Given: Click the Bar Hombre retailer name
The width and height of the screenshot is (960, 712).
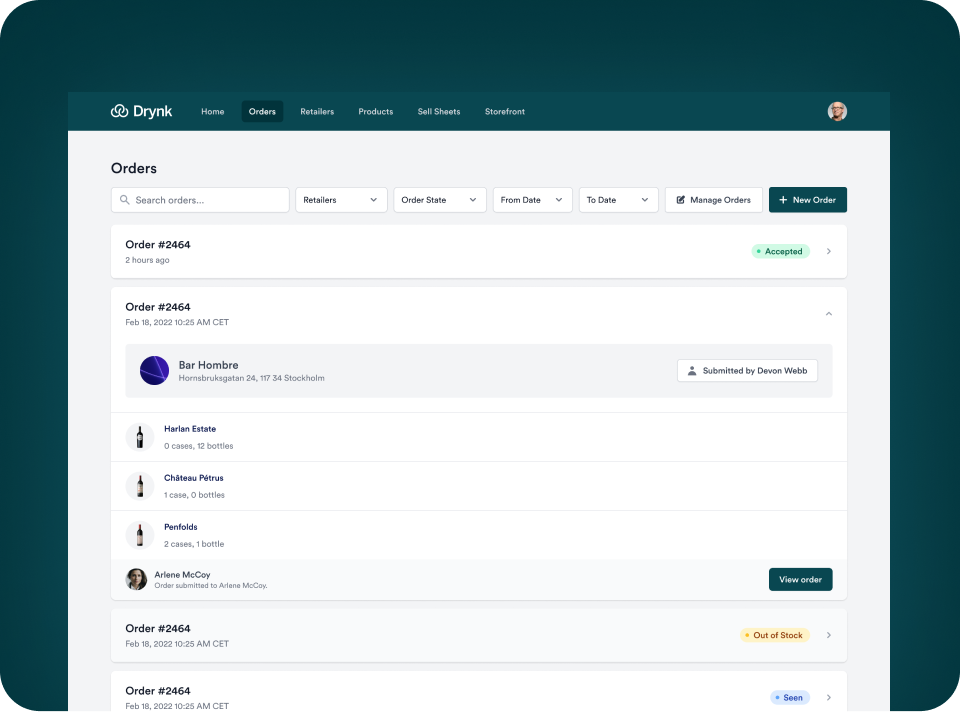Looking at the screenshot, I should point(208,365).
